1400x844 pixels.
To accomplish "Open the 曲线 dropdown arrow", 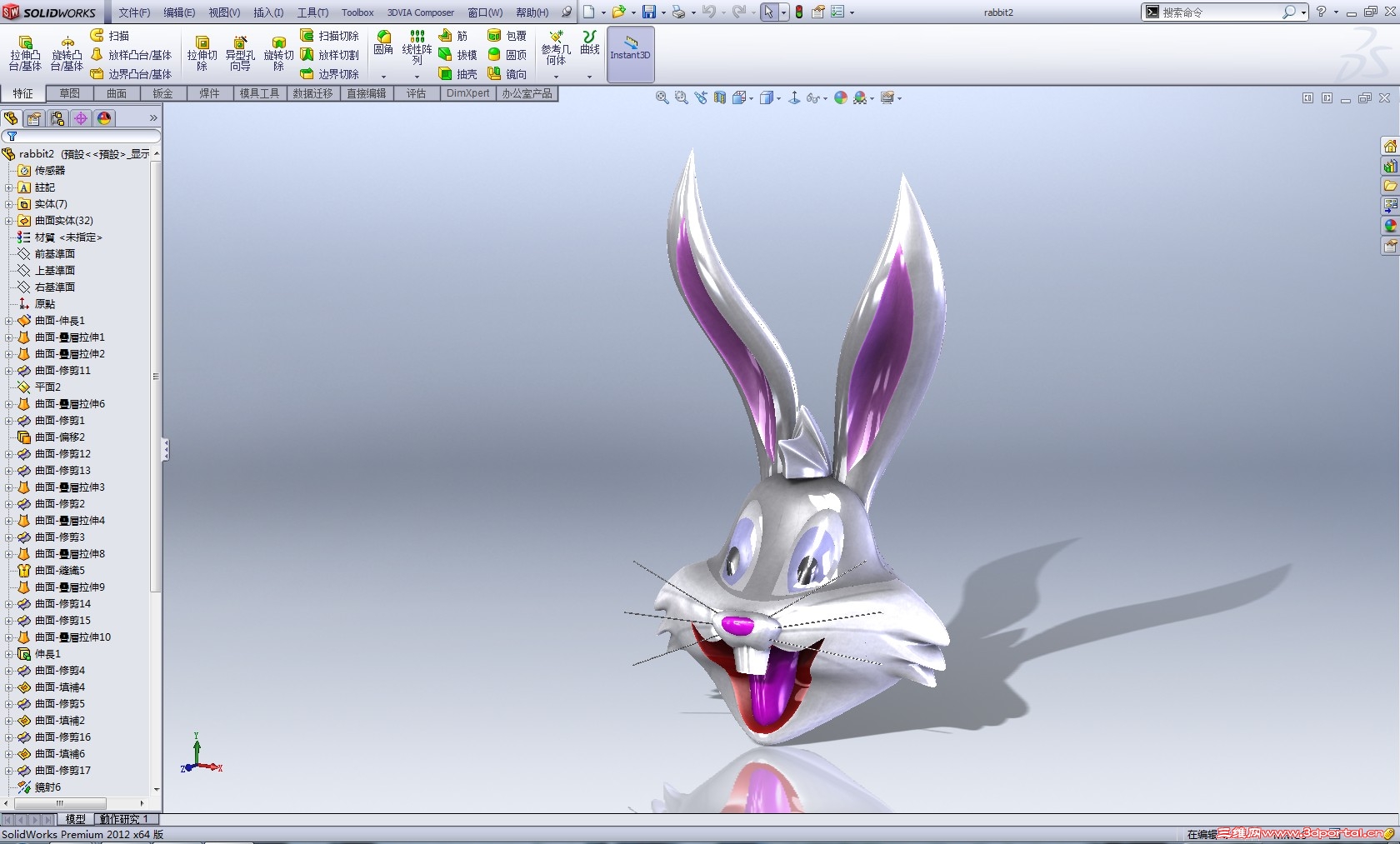I will pyautogui.click(x=589, y=77).
